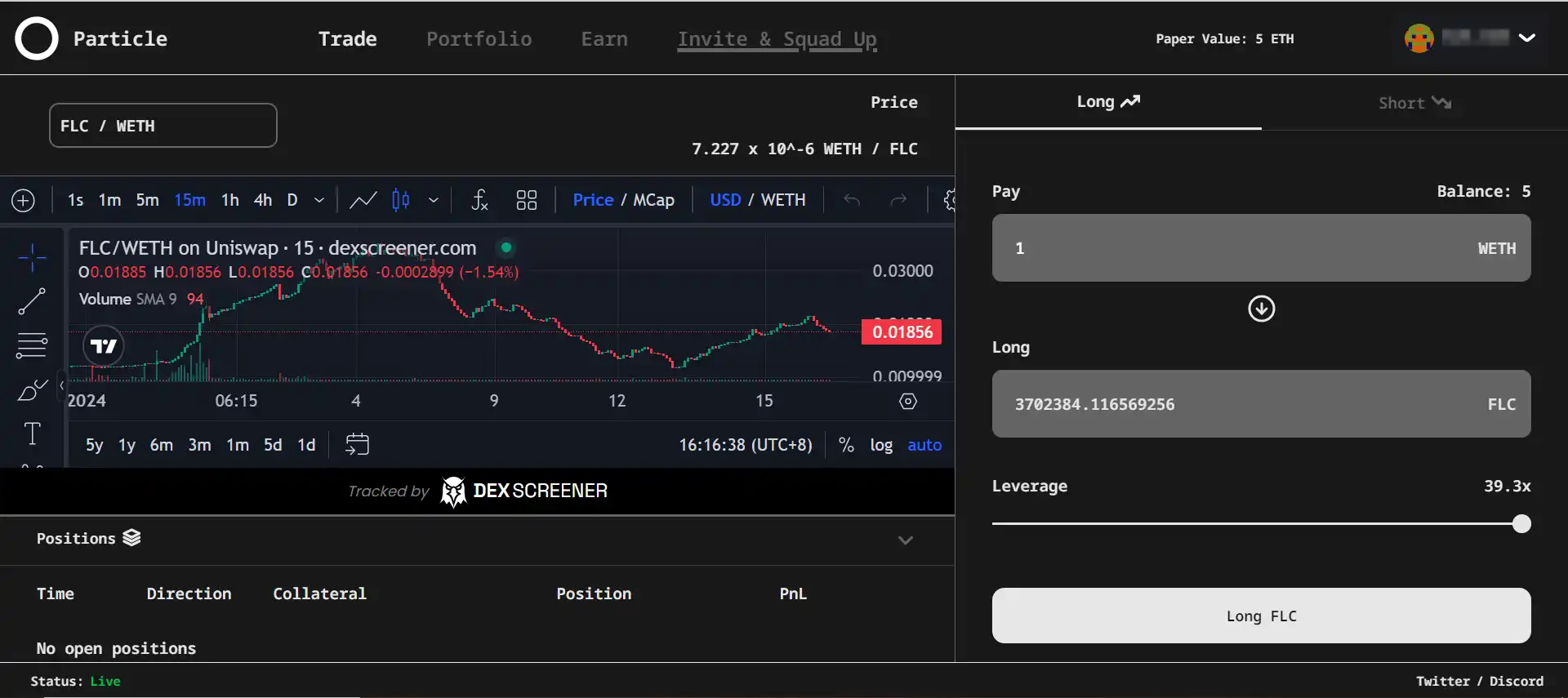1568x698 pixels.
Task: Click the undo arrow in chart toolbar
Action: click(x=852, y=200)
